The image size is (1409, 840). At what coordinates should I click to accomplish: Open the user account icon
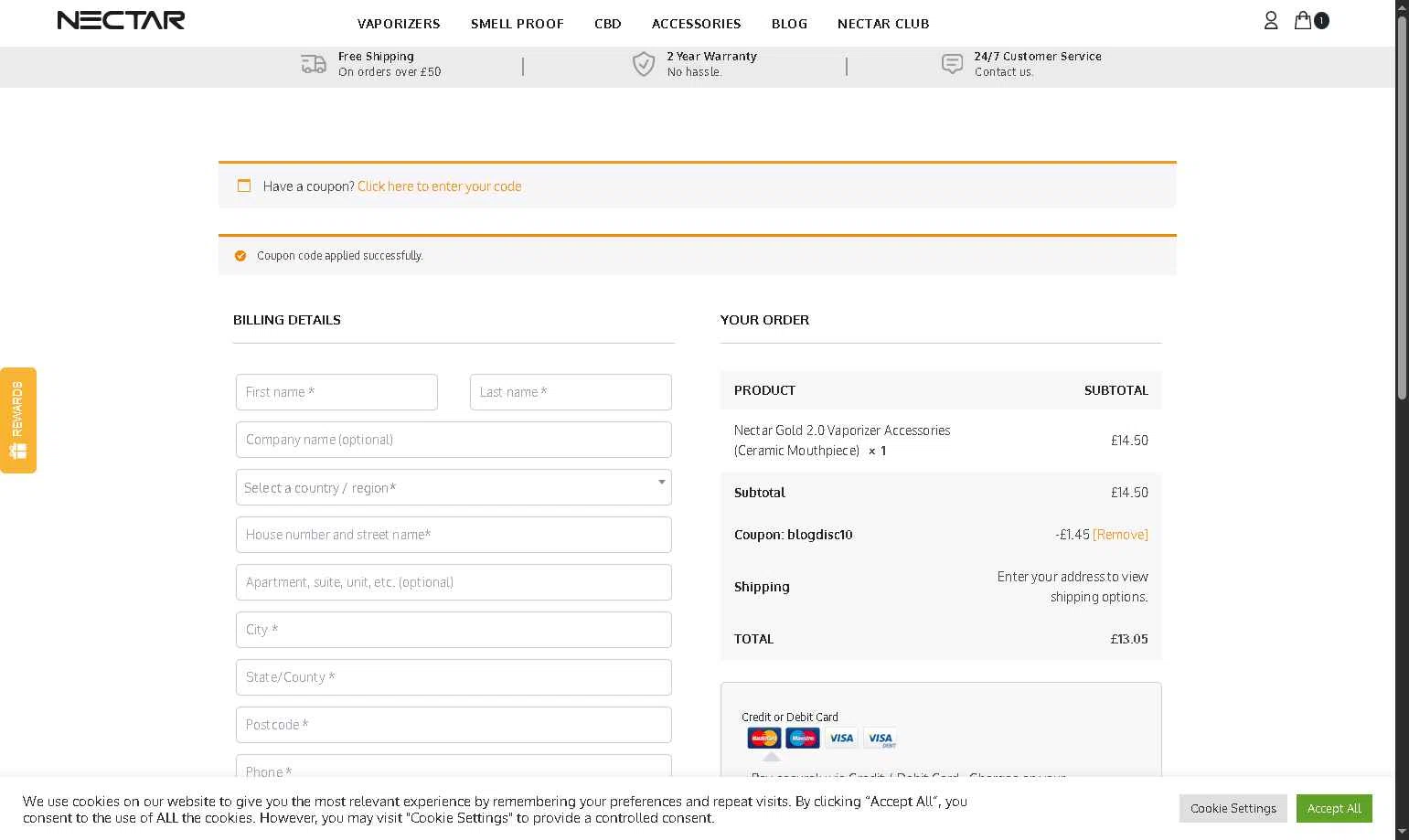[1271, 20]
